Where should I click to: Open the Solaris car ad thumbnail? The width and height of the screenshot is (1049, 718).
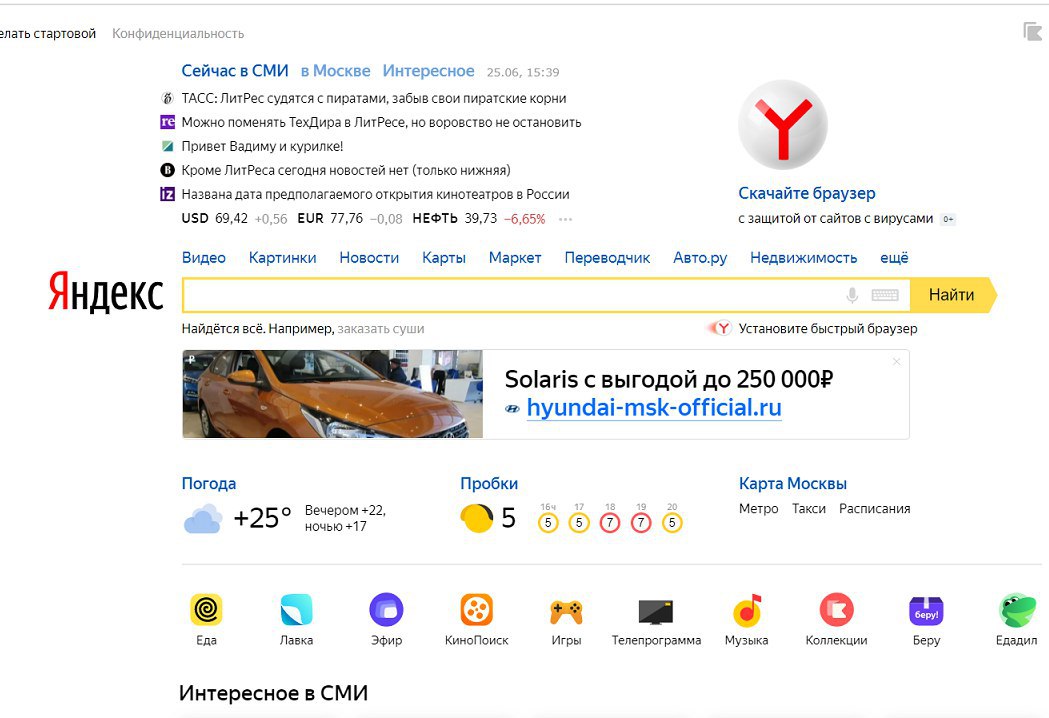click(x=332, y=394)
